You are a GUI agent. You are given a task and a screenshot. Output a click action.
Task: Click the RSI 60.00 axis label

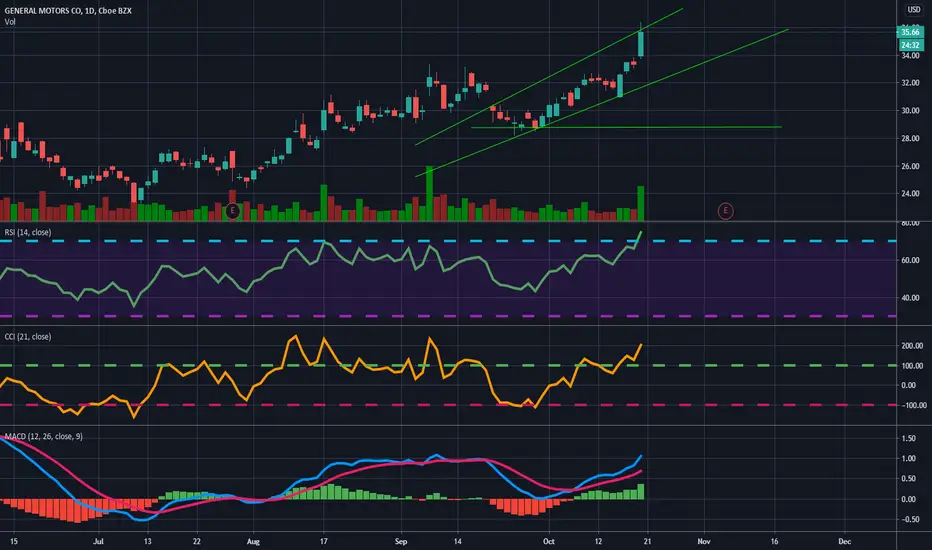click(910, 260)
